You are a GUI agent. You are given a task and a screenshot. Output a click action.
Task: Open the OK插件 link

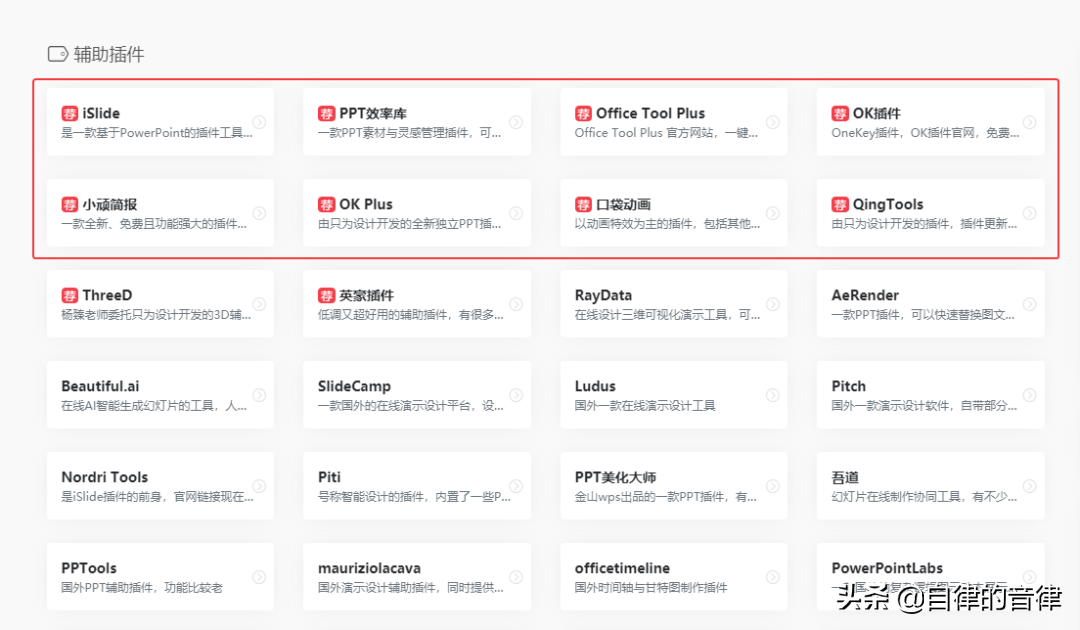[x=931, y=122]
